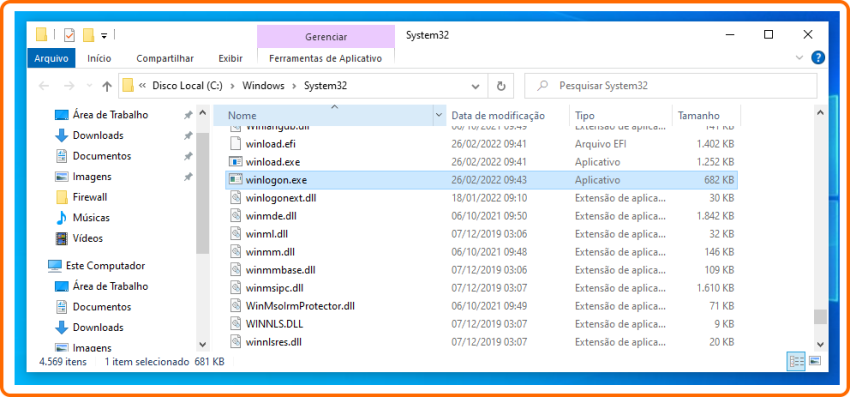Open the Help question mark icon
The height and width of the screenshot is (397, 850).
[x=817, y=57]
